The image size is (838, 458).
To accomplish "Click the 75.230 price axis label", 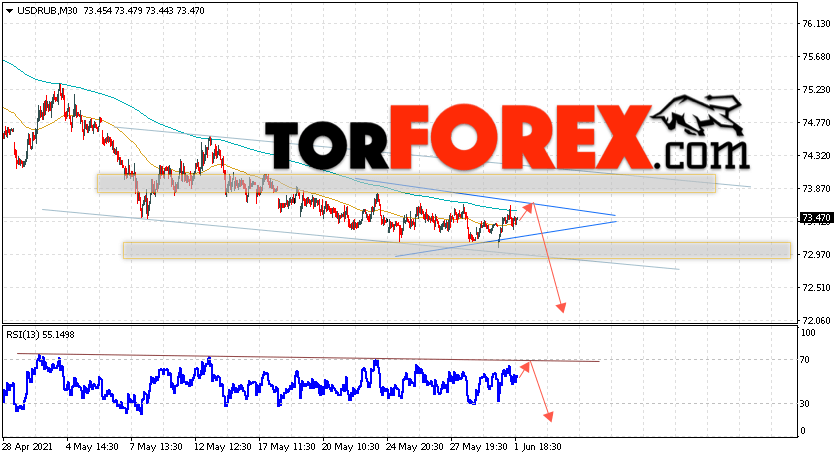I will tap(817, 90).
